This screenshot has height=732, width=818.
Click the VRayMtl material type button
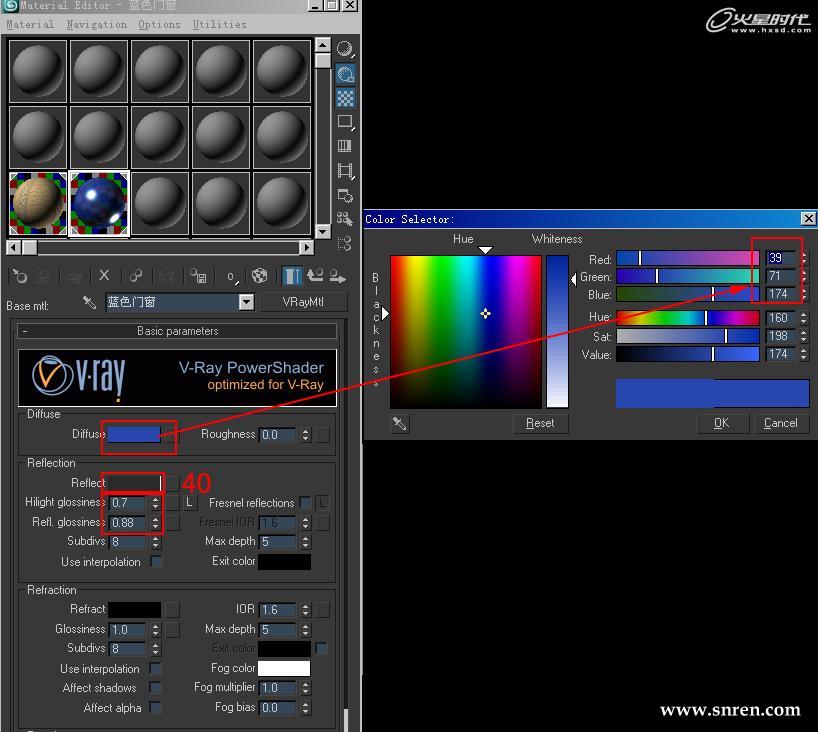[303, 302]
